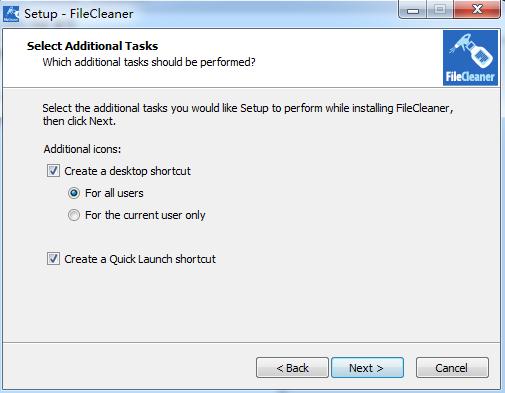The height and width of the screenshot is (393, 505).
Task: Click the FileCleaner spray bottle logo
Action: (x=470, y=58)
